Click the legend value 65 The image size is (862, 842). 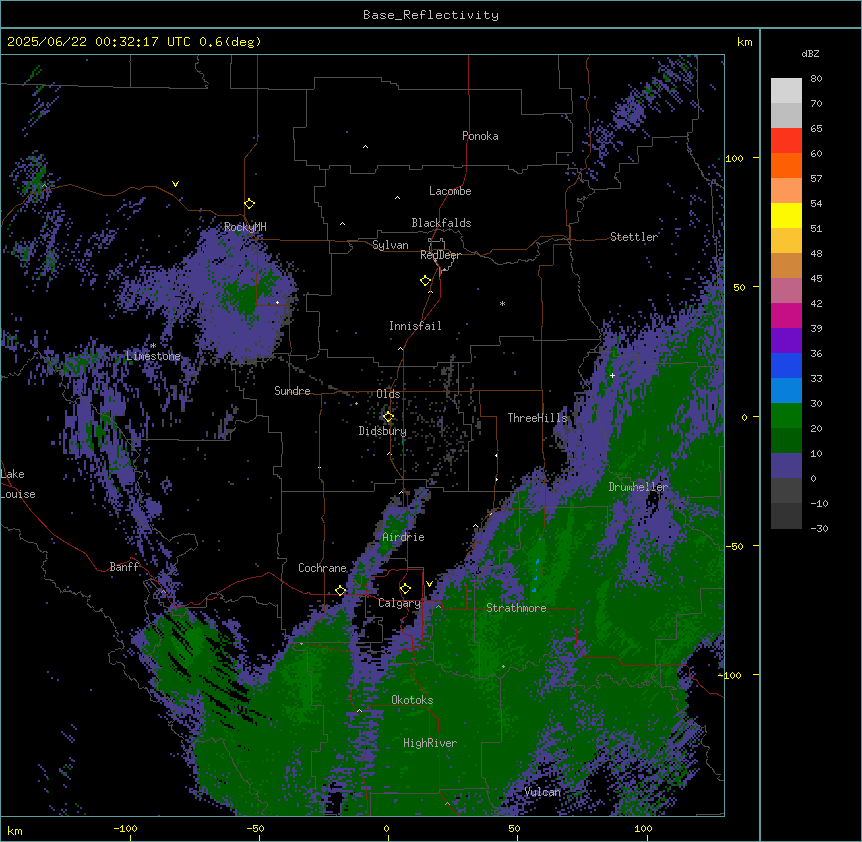coord(816,129)
